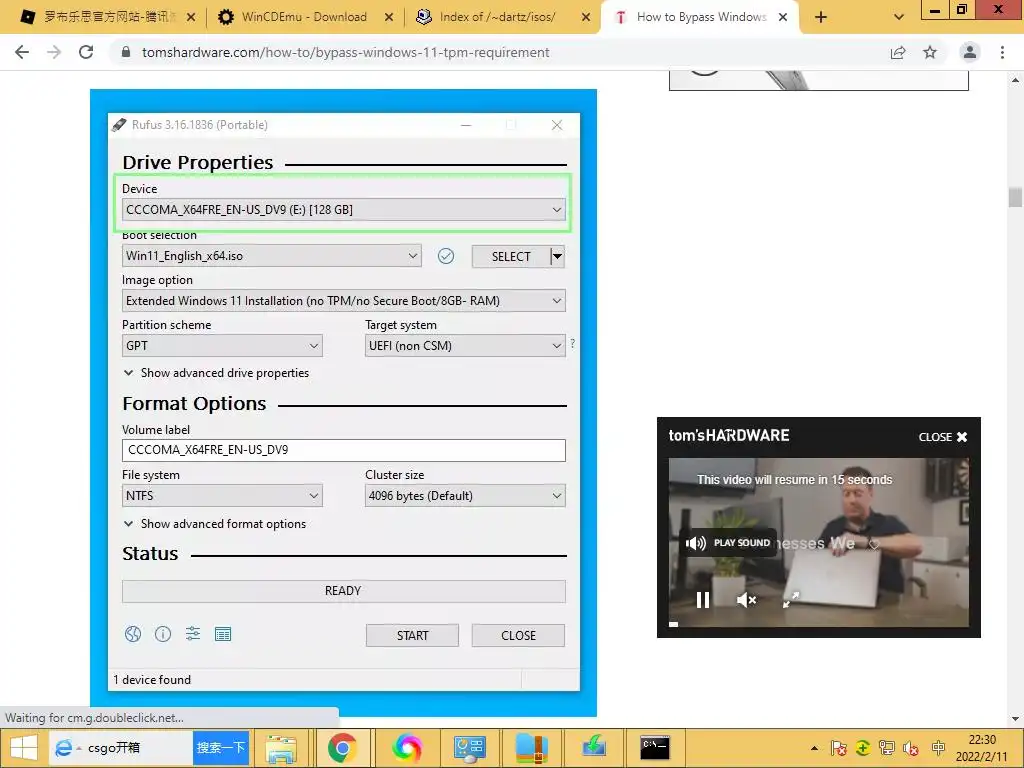Expand Show advanced format options

coord(215,524)
